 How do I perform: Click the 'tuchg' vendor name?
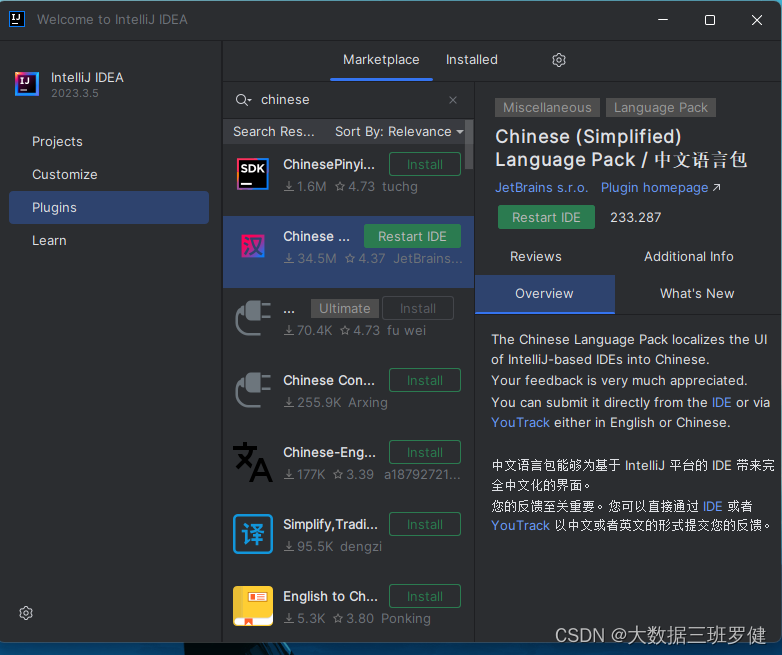(399, 187)
